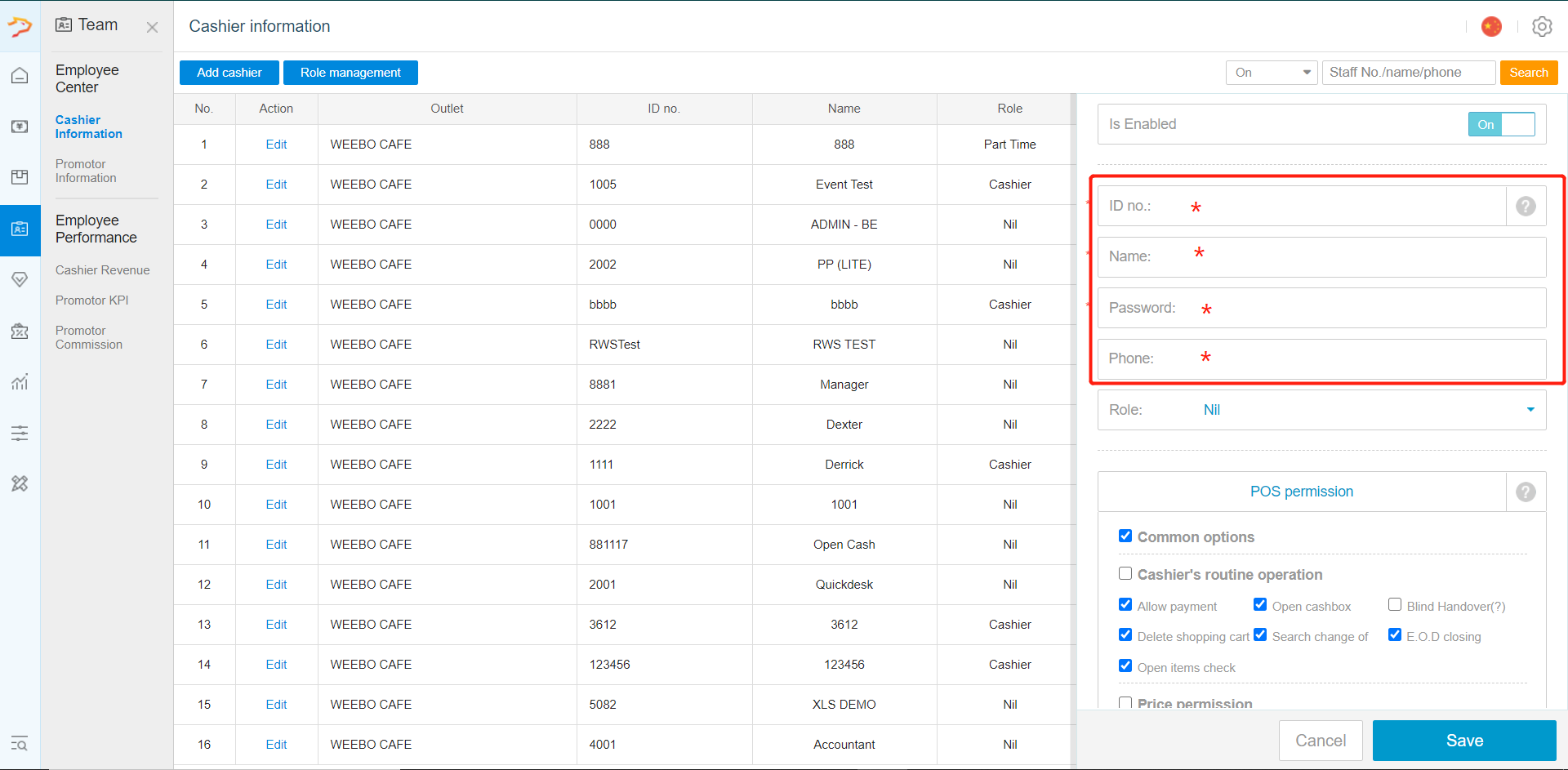Click the China flag language icon

[1491, 27]
